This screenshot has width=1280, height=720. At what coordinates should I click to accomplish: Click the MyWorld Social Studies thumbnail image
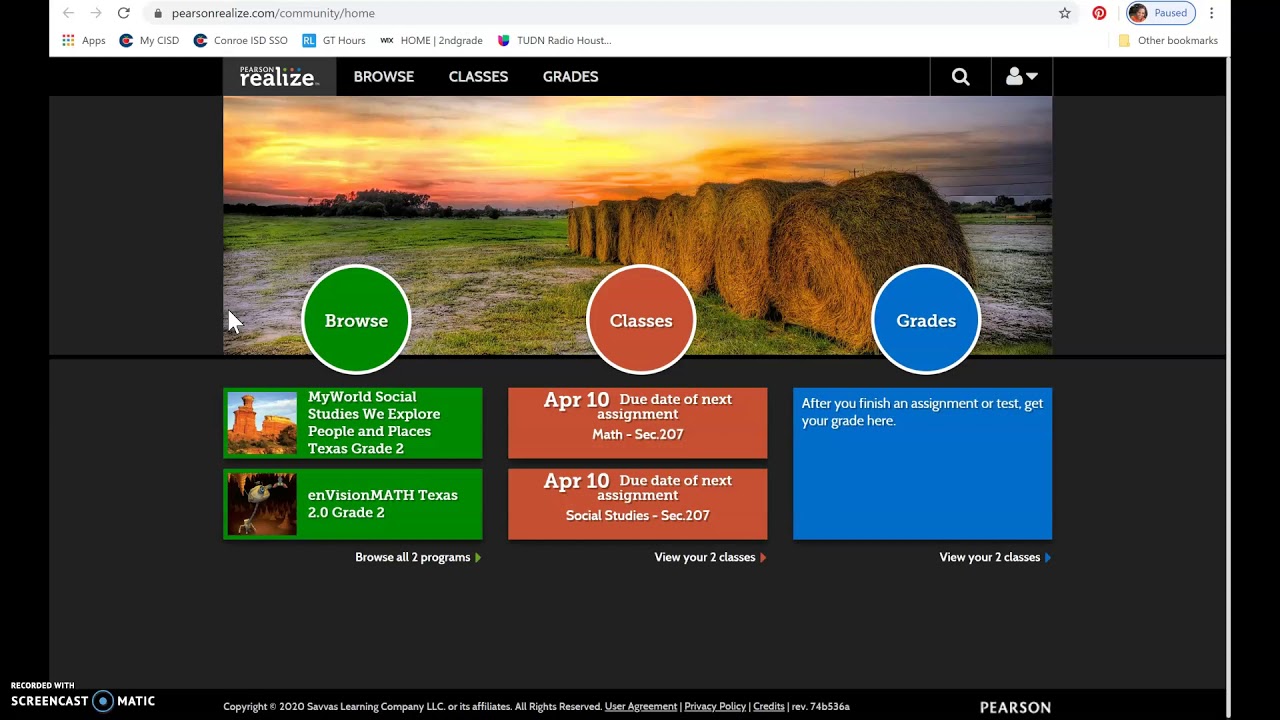click(262, 423)
